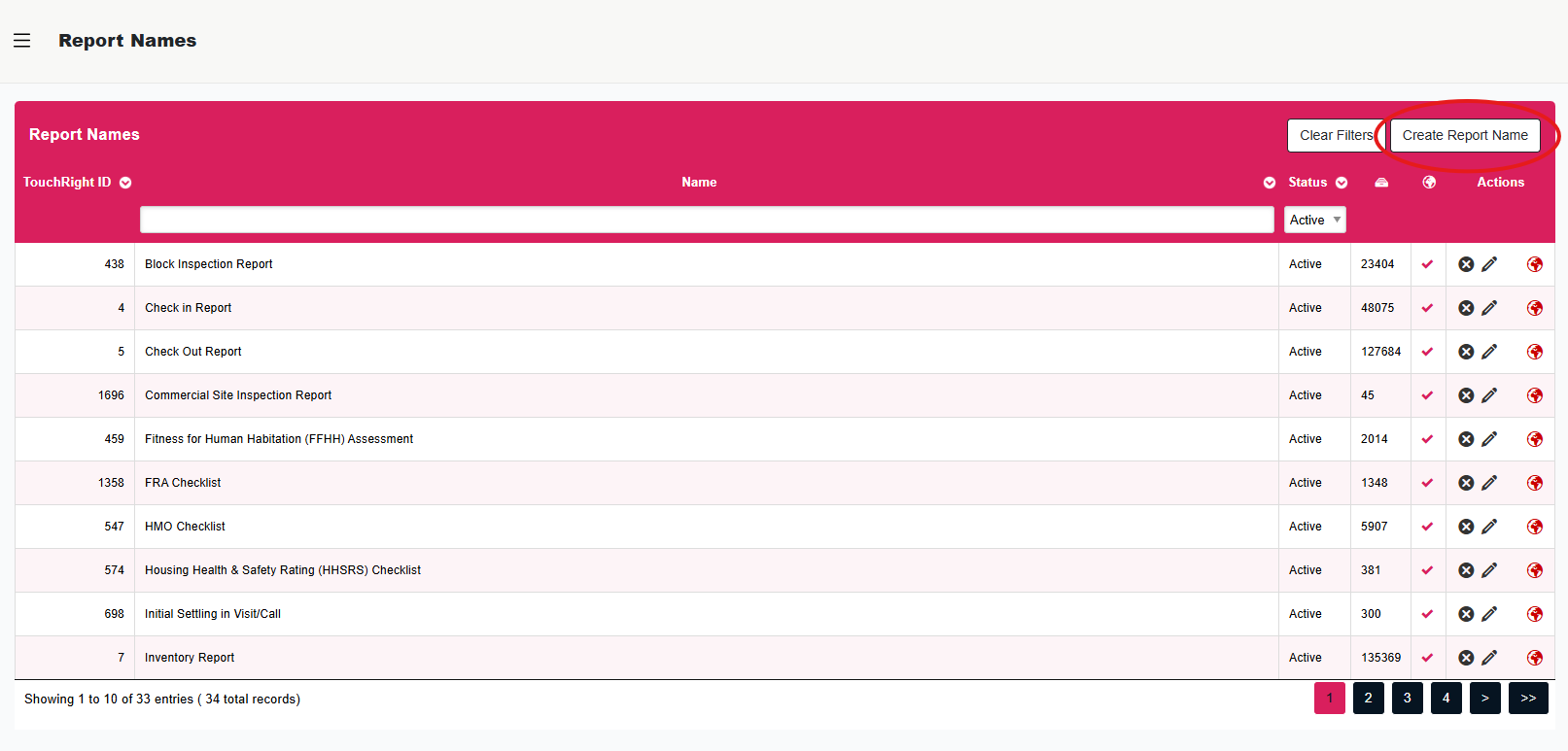Toggle the checkmark for Commercial Site Inspection Report
Screen dimensions: 1568x751
click(1427, 395)
